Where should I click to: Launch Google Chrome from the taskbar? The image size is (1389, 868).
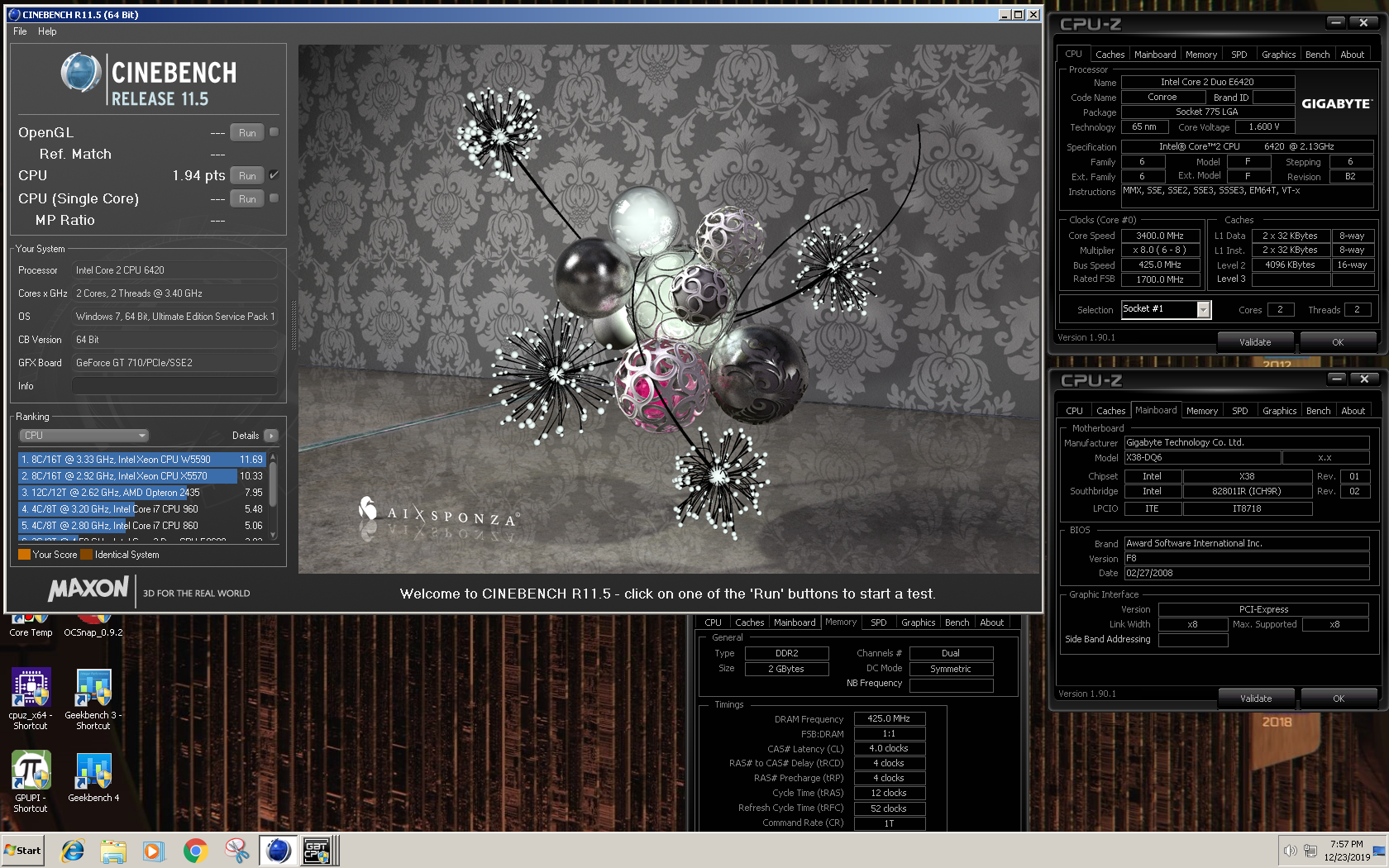coord(195,850)
